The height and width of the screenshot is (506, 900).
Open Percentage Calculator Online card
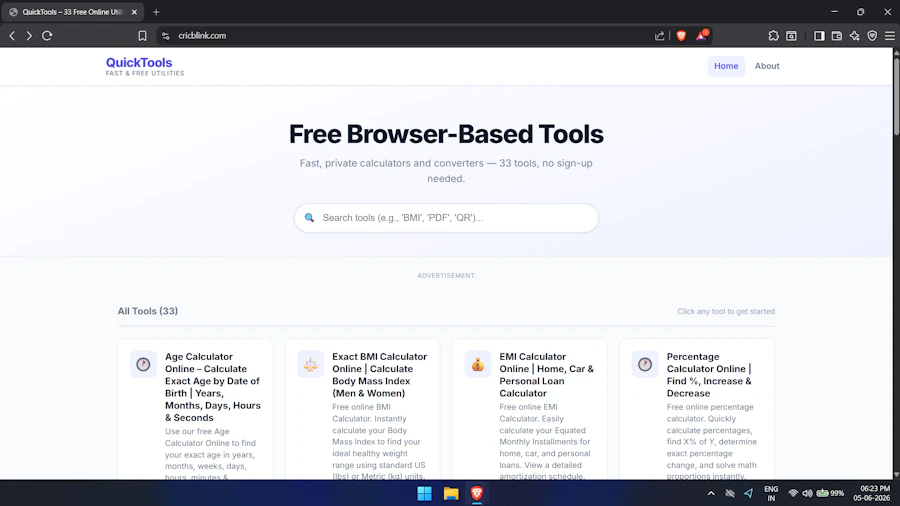click(x=697, y=410)
